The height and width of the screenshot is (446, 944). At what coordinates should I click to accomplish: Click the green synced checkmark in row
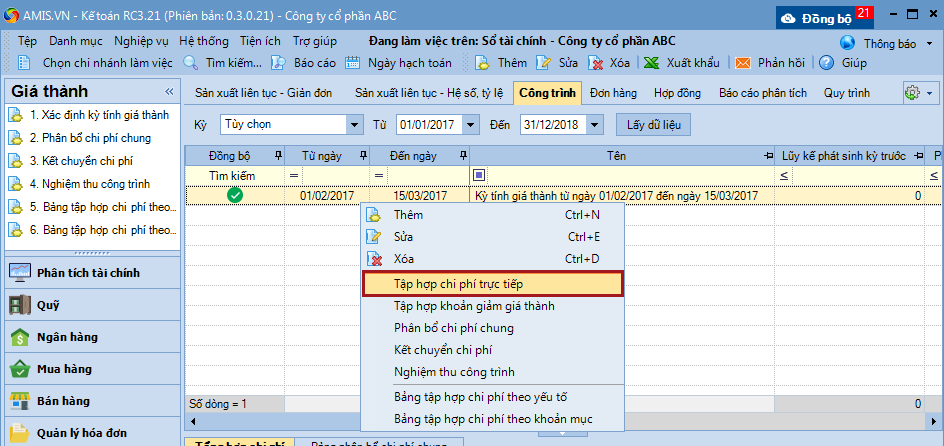(x=235, y=196)
